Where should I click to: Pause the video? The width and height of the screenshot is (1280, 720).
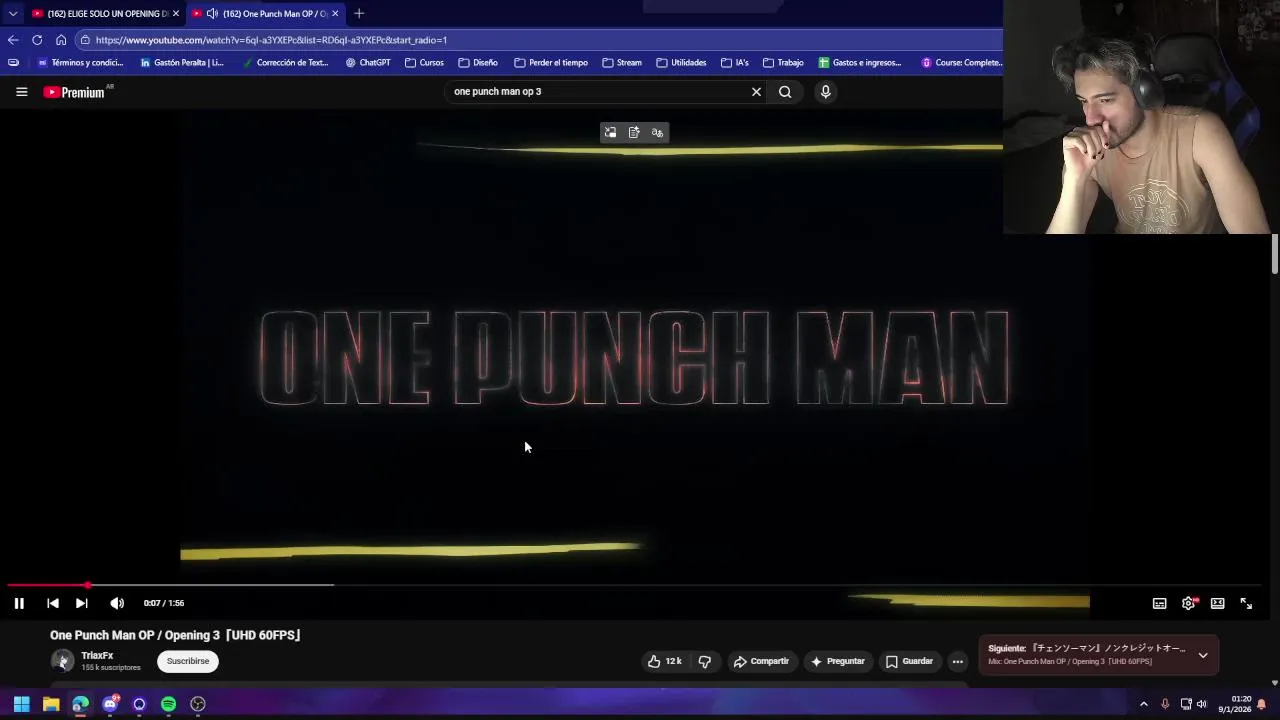19,603
